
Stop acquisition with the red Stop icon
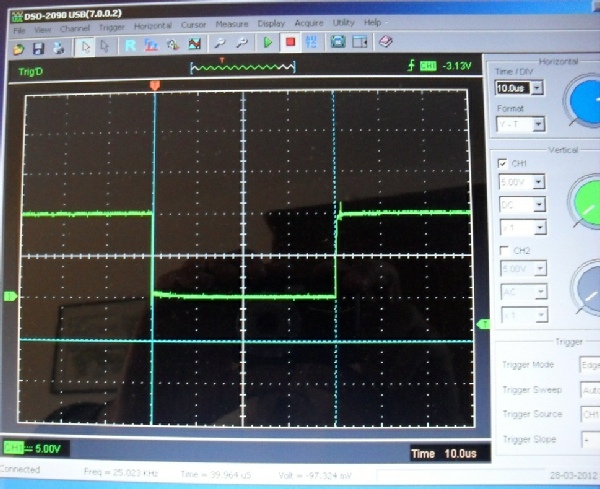290,41
